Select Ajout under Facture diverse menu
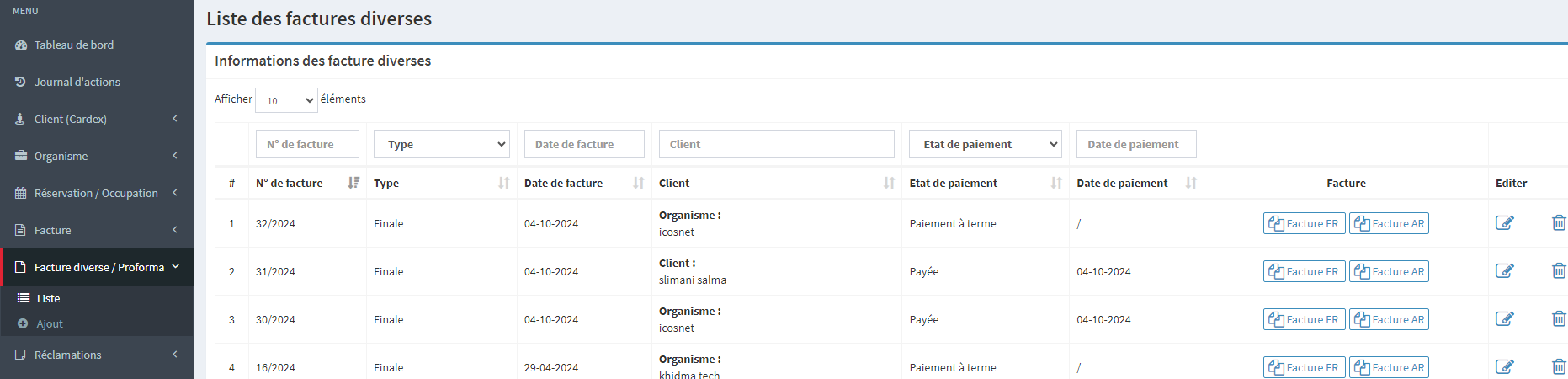 click(50, 323)
